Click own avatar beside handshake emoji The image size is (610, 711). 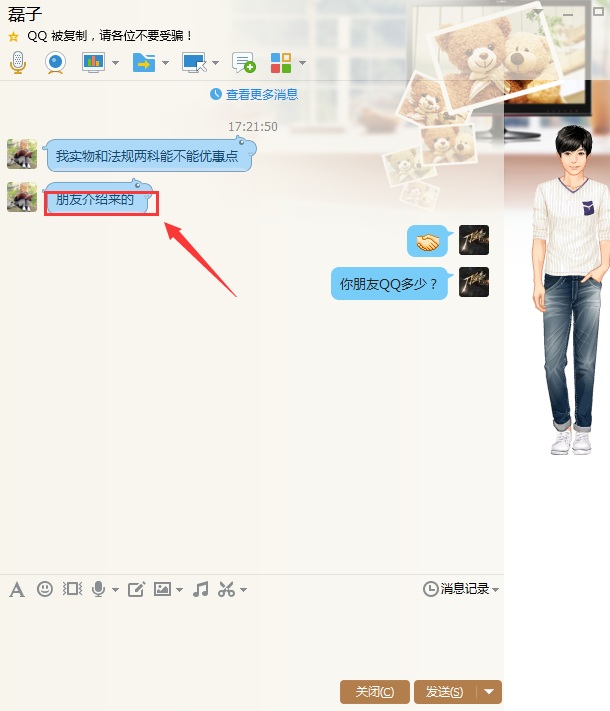tap(474, 240)
